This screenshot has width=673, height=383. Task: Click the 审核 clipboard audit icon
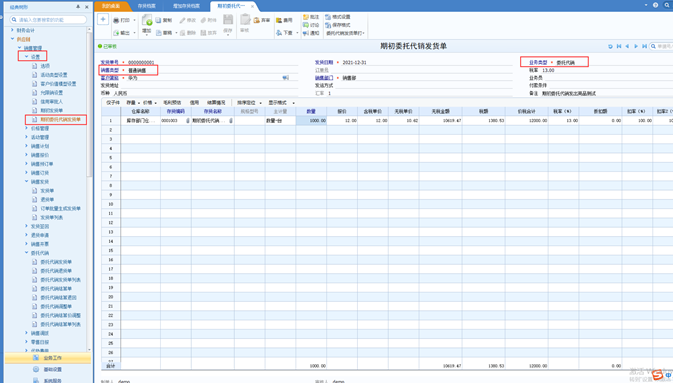[245, 20]
